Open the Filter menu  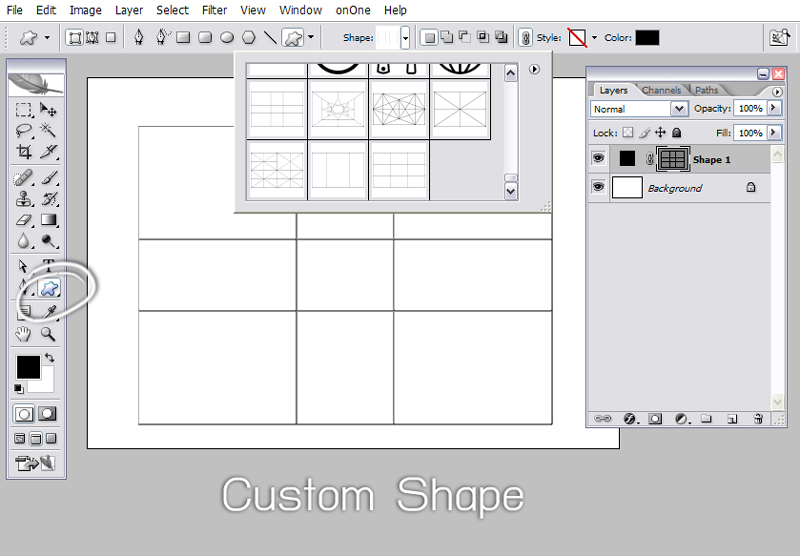point(214,10)
